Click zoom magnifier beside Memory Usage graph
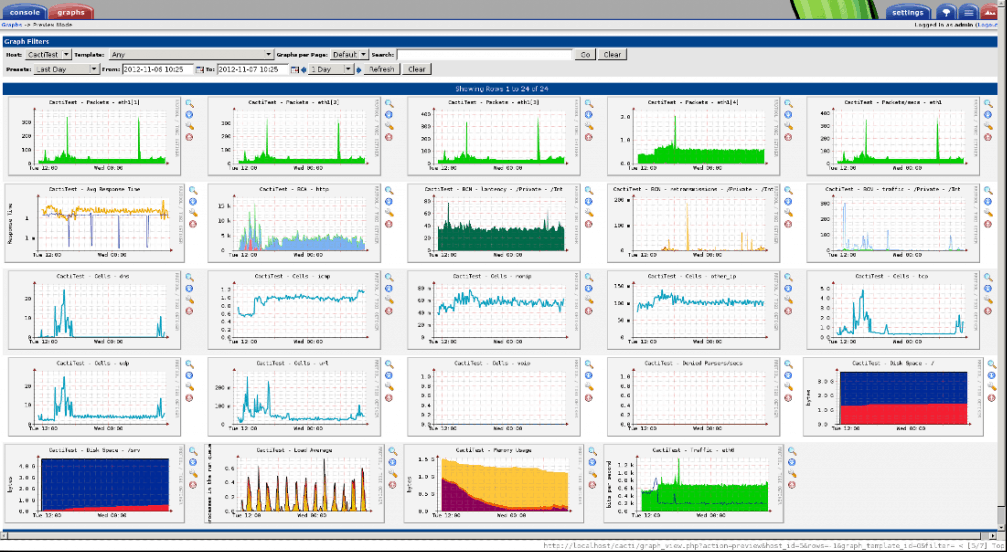Image resolution: width=1007 pixels, height=552 pixels. tap(593, 451)
